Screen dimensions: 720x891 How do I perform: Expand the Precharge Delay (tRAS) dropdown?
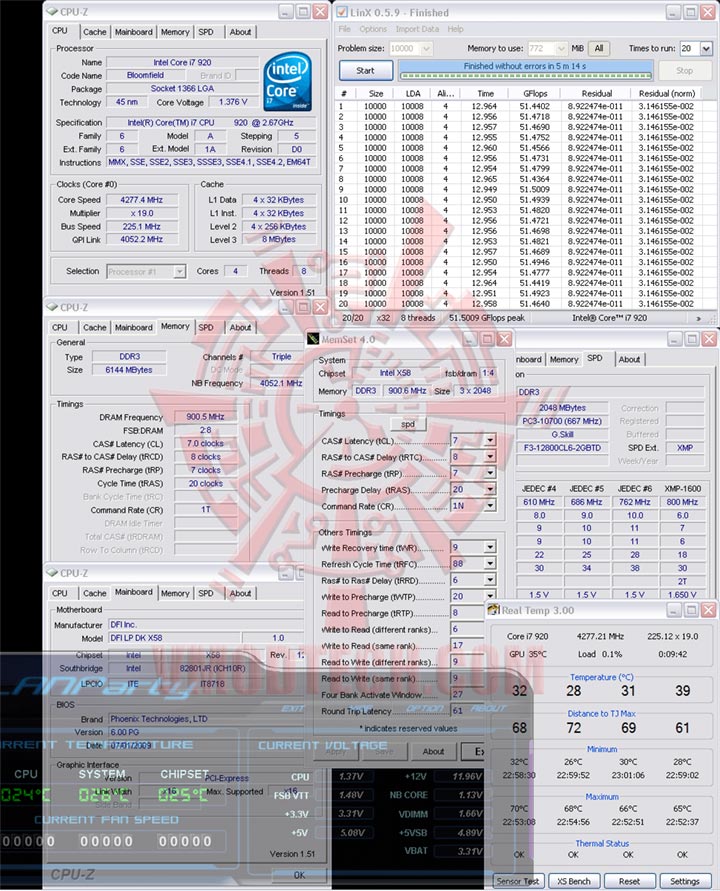[490, 489]
